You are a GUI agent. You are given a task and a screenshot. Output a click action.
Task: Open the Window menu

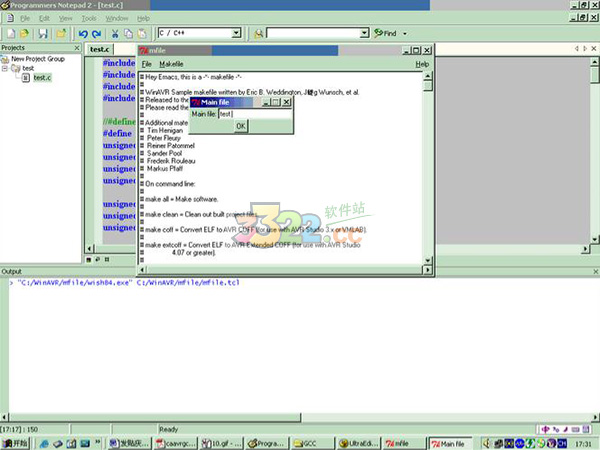click(x=117, y=18)
